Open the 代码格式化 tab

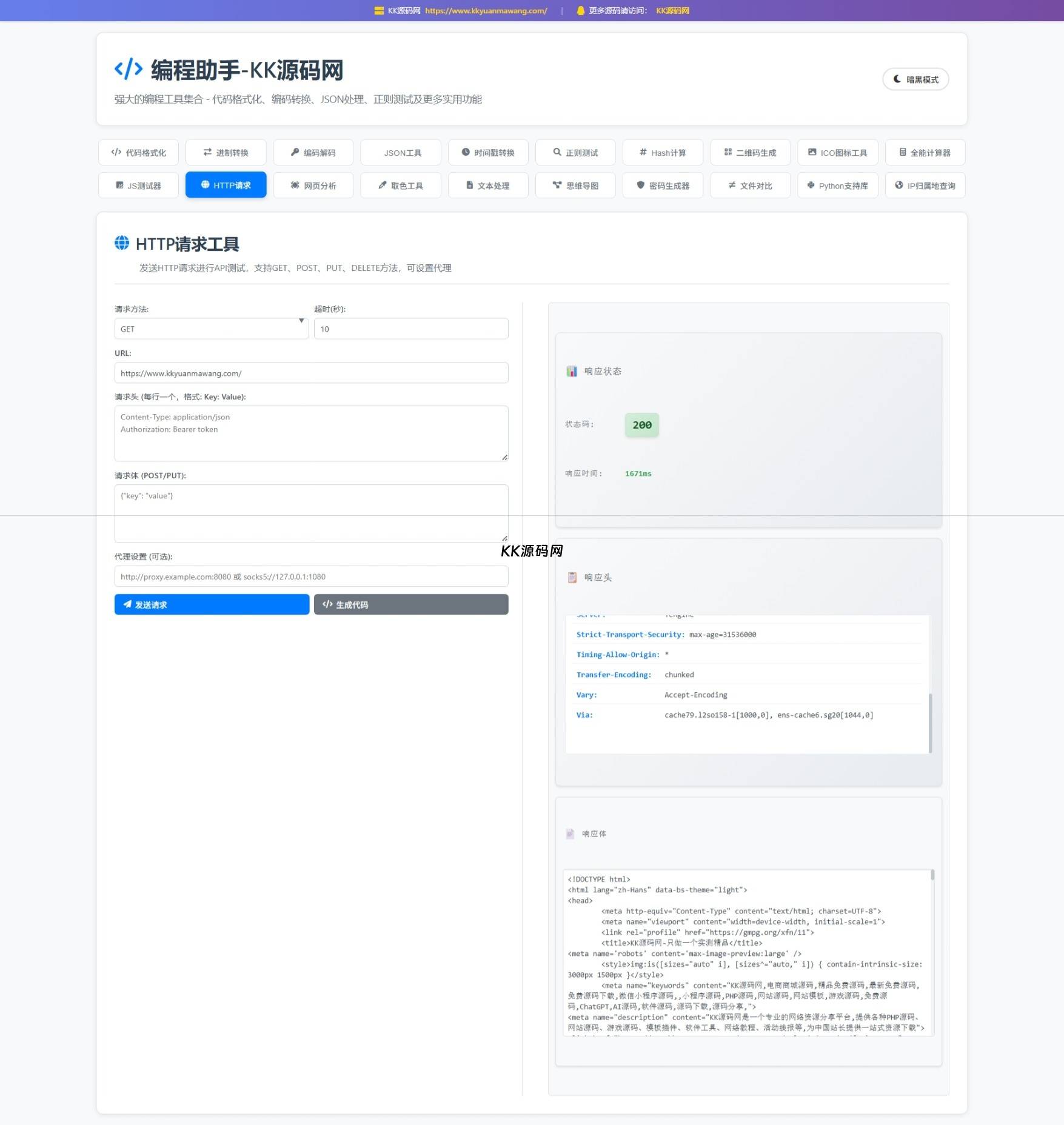tap(138, 152)
